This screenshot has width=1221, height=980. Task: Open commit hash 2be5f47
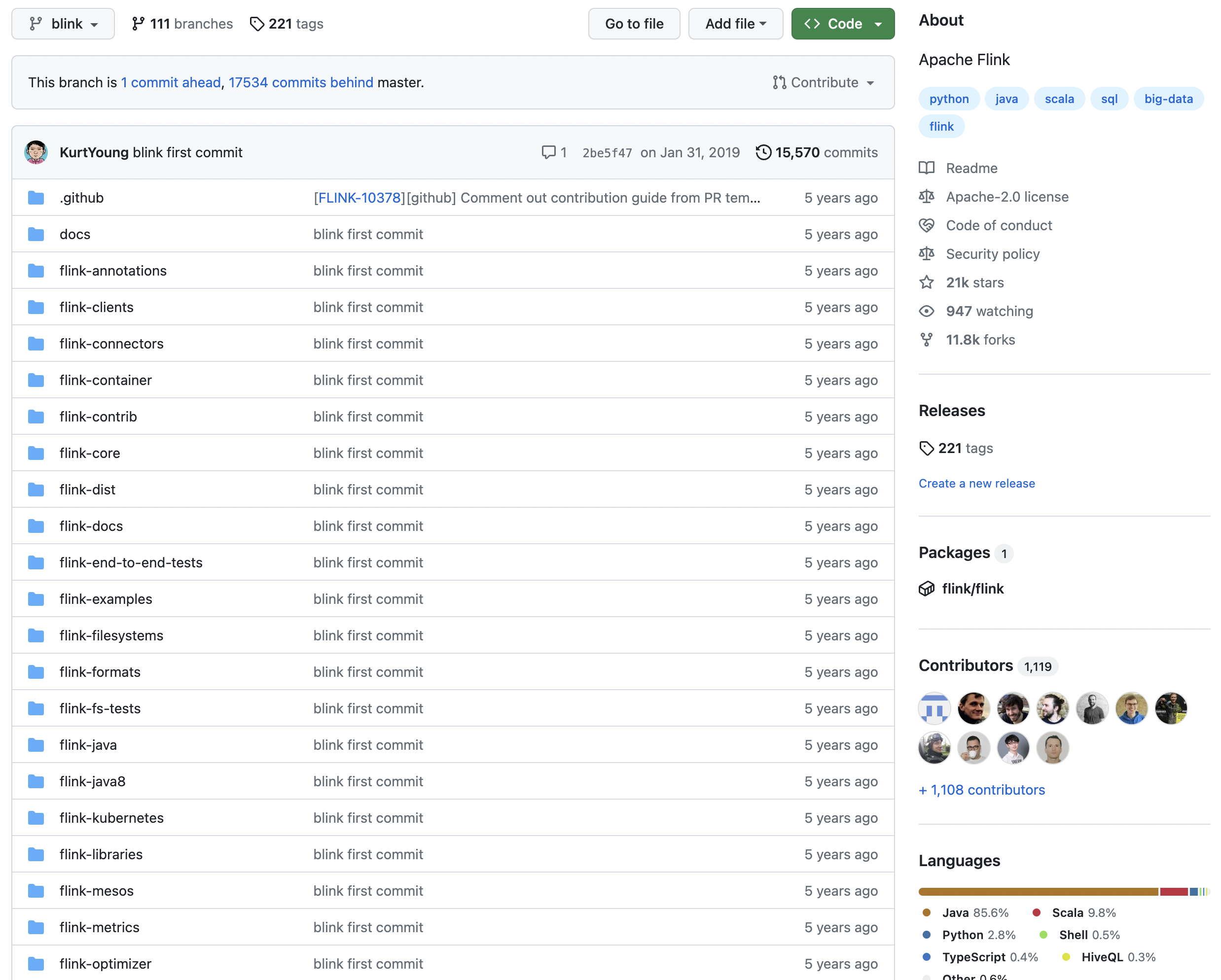(607, 153)
